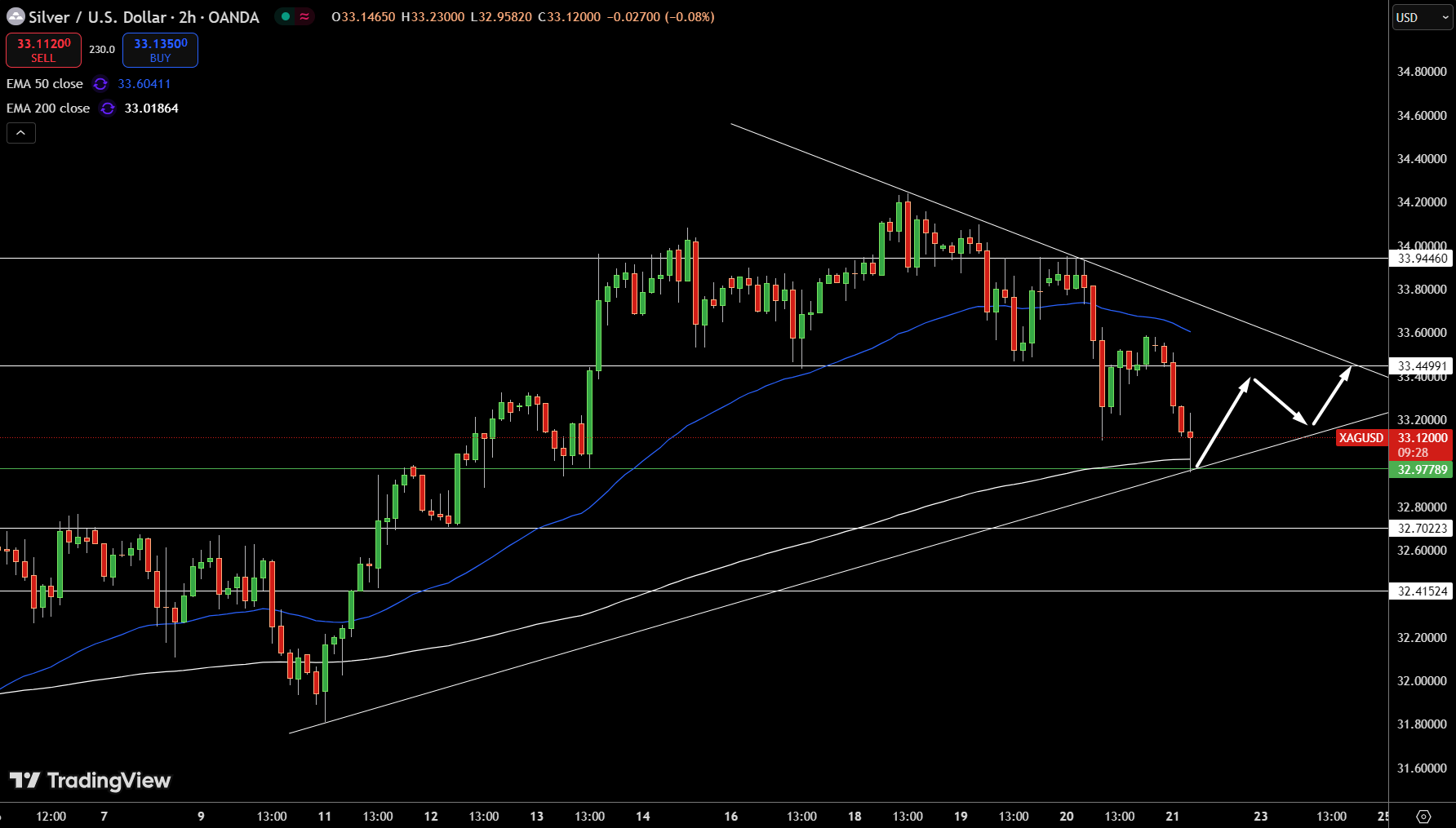Click the high price value H33.23000
Screen dimensions: 1456x828
[433, 17]
